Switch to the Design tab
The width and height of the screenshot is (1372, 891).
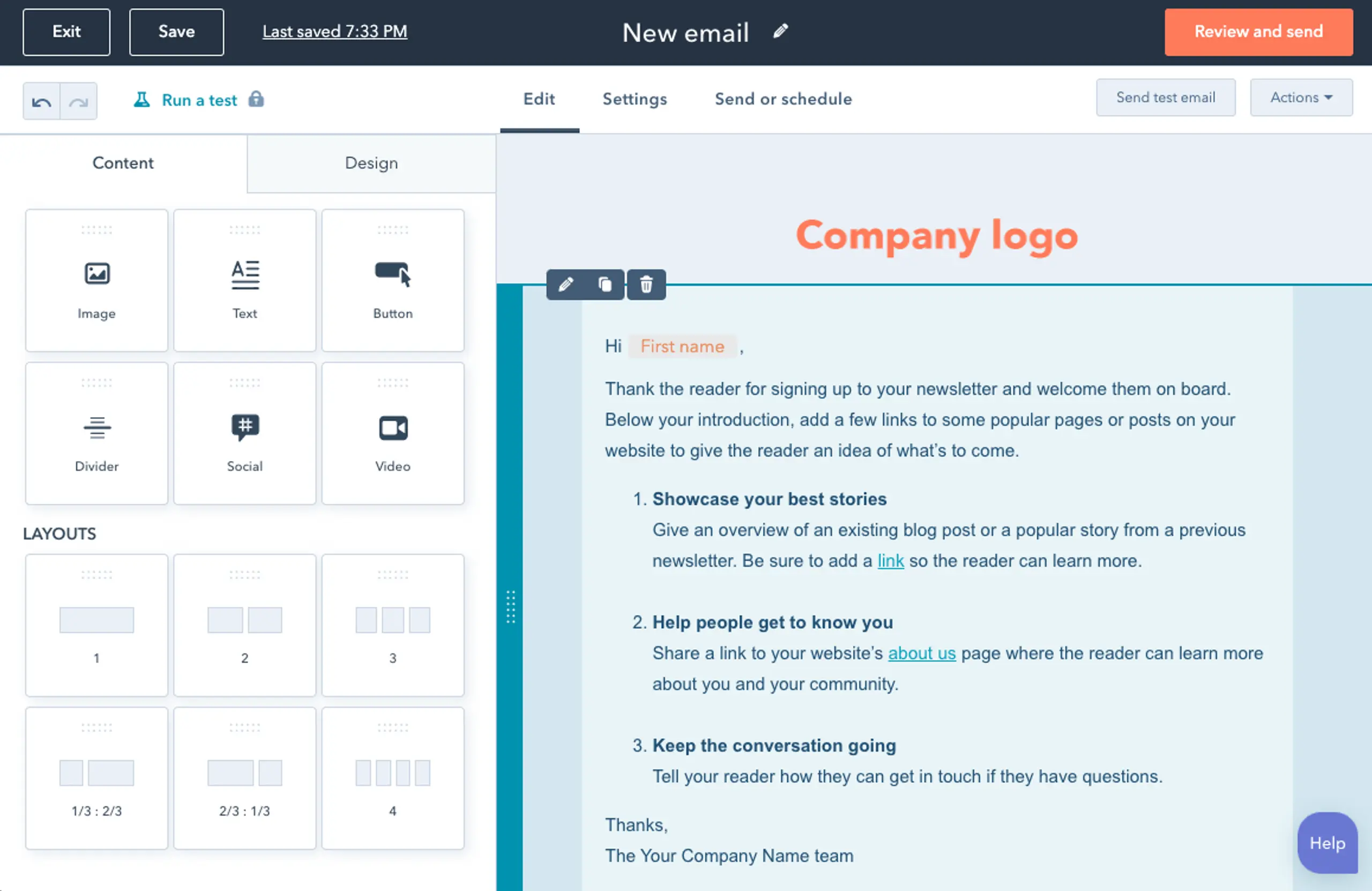pyautogui.click(x=371, y=163)
